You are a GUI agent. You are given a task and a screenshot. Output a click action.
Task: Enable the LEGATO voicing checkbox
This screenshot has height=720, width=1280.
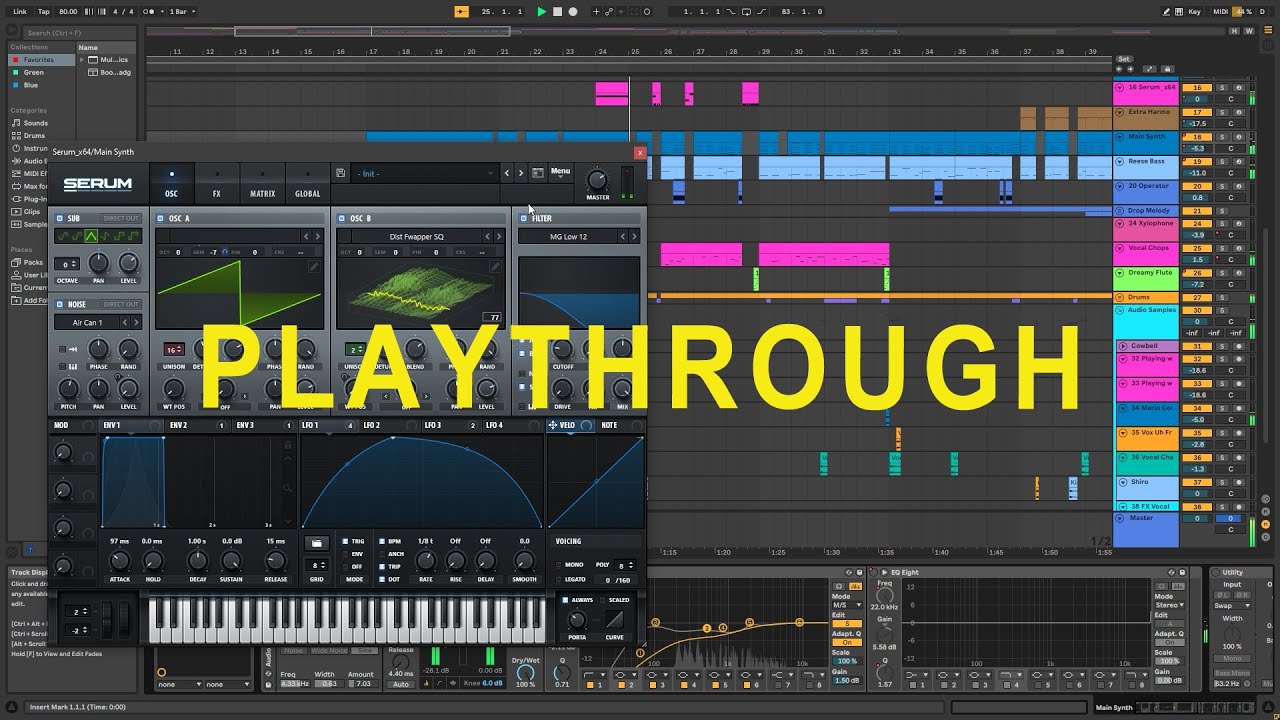(558, 580)
